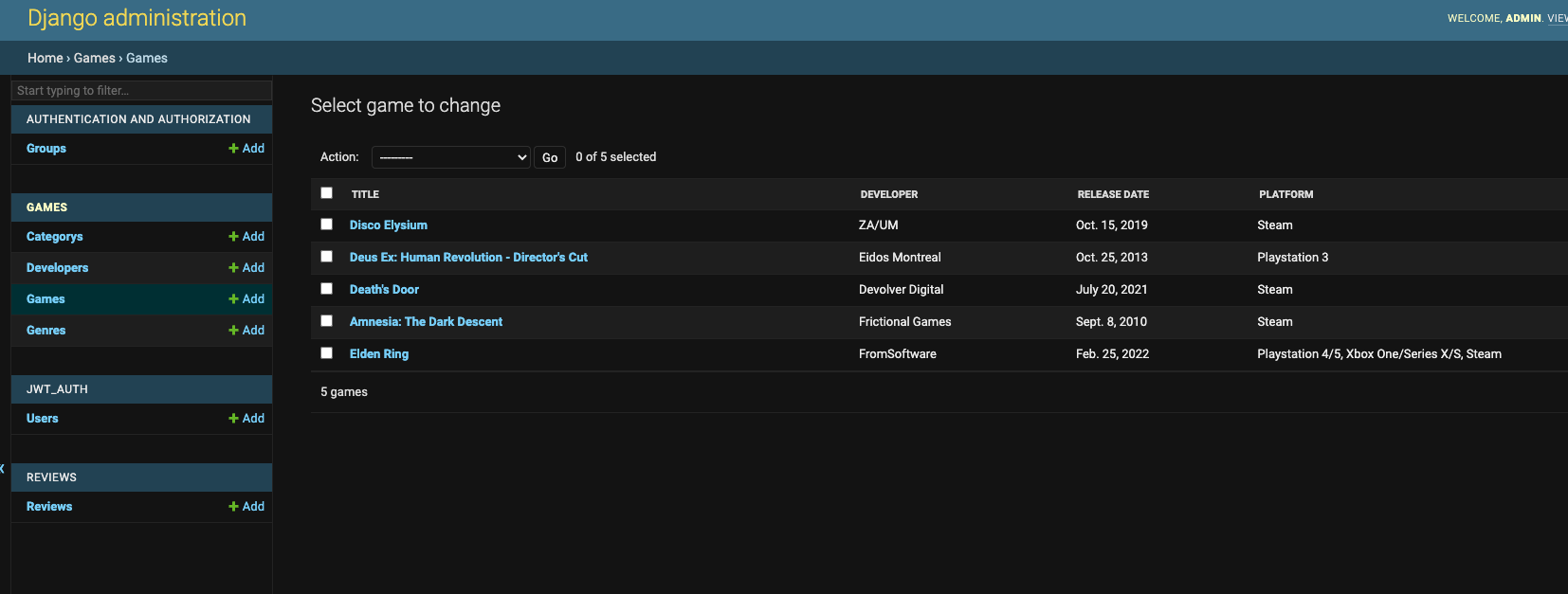Click the Django administration title
Image resolution: width=1568 pixels, height=594 pixels.
pos(137,18)
